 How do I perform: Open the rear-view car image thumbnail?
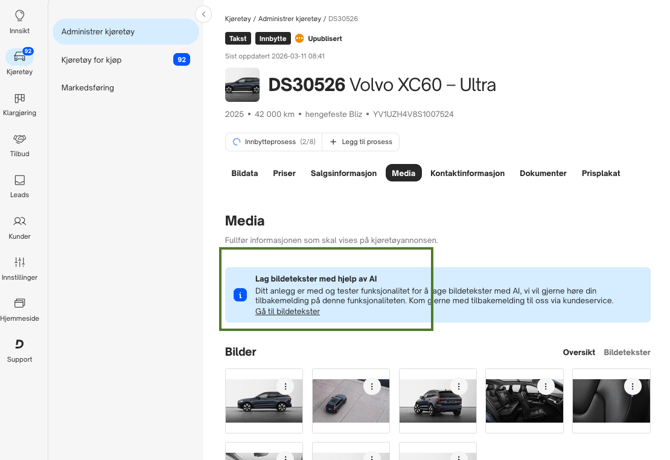point(438,401)
